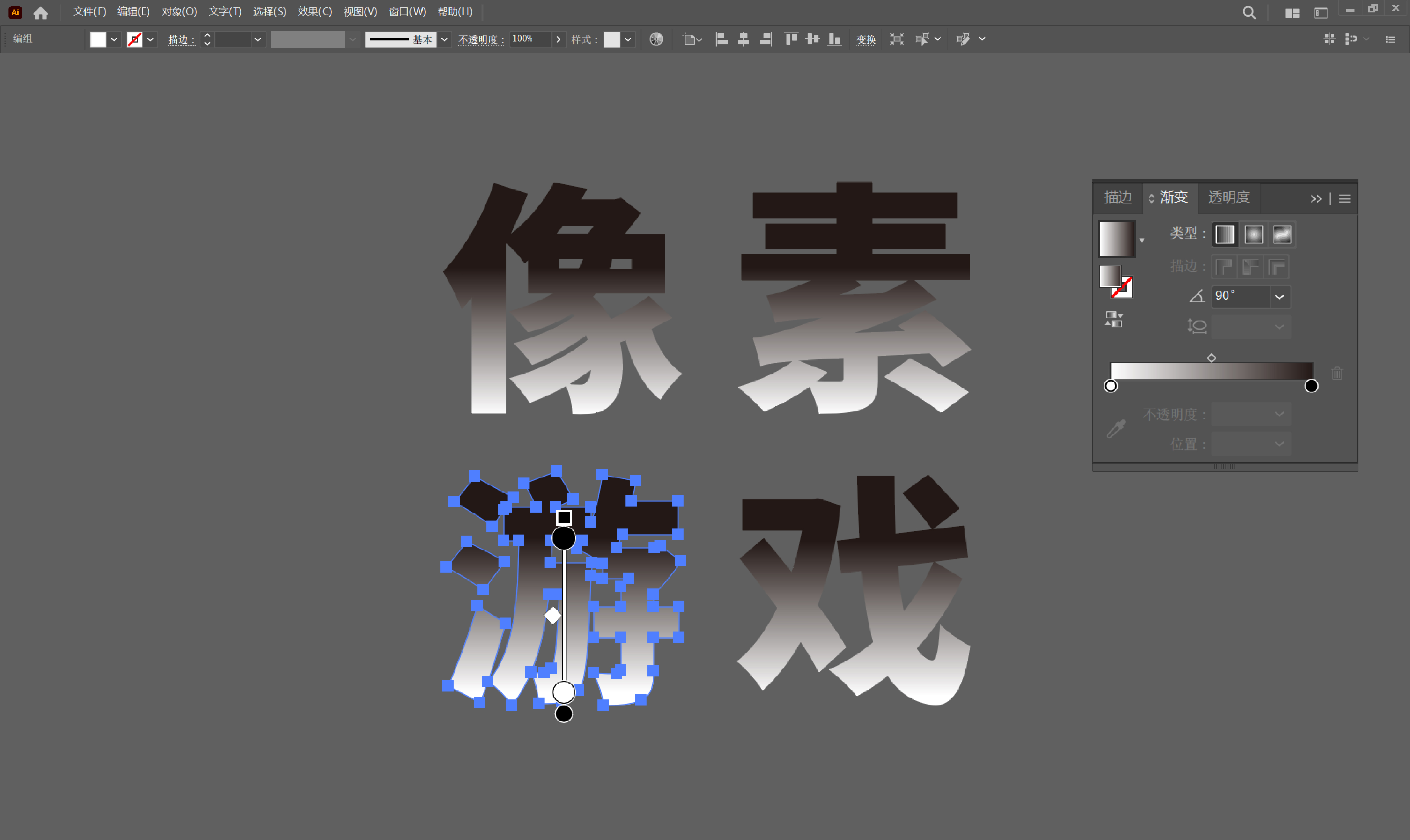Click the reverse gradient icon
The height and width of the screenshot is (840, 1410).
tap(1113, 319)
